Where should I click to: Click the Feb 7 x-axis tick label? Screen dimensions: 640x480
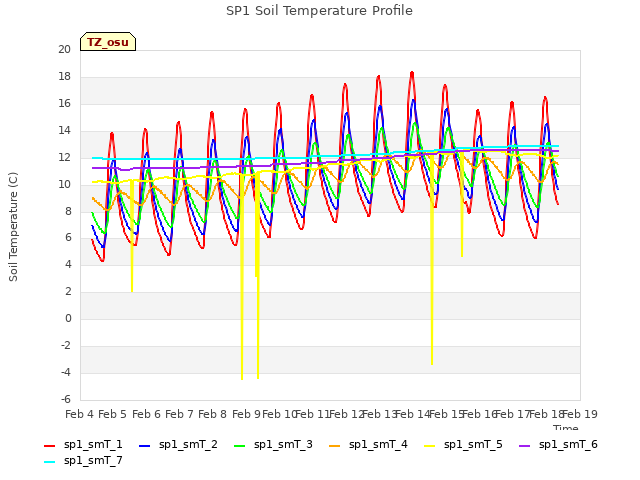coord(179,414)
